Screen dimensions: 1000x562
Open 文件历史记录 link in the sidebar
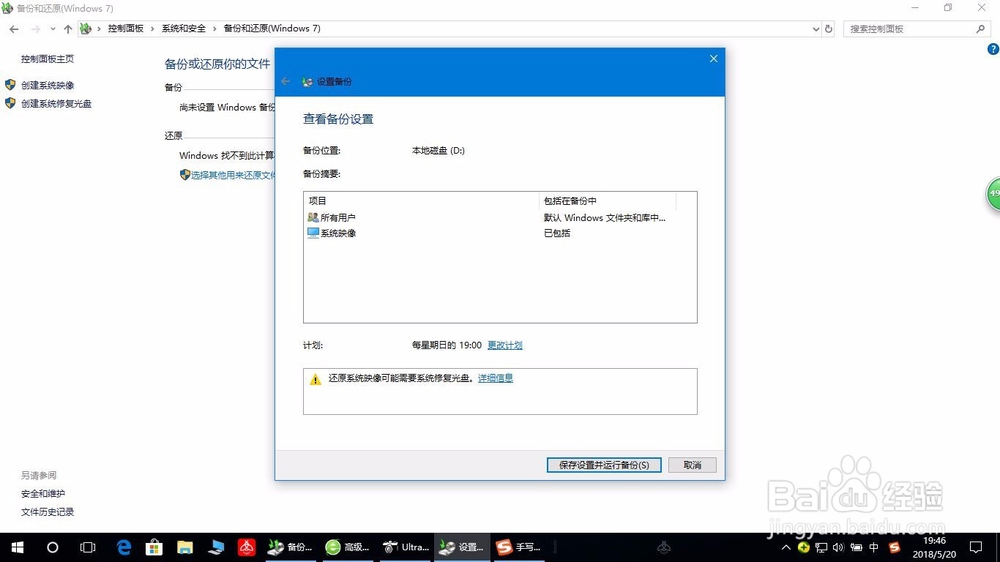(47, 512)
